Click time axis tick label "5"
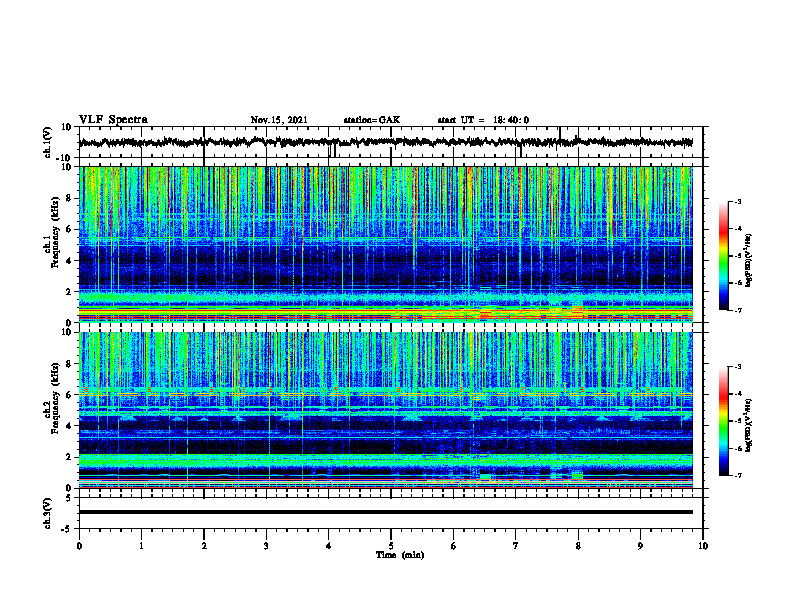 click(x=391, y=546)
